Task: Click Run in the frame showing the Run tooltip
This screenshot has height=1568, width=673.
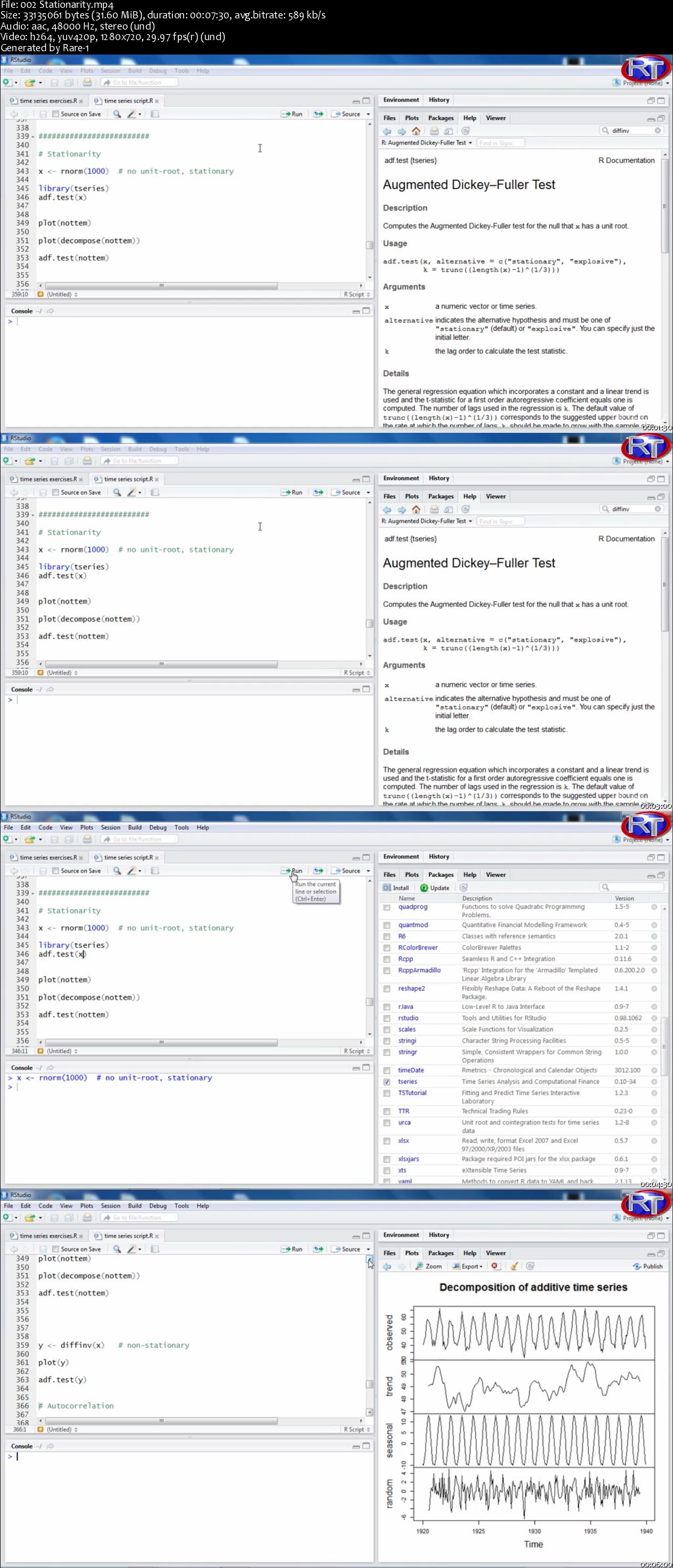Action: point(292,870)
